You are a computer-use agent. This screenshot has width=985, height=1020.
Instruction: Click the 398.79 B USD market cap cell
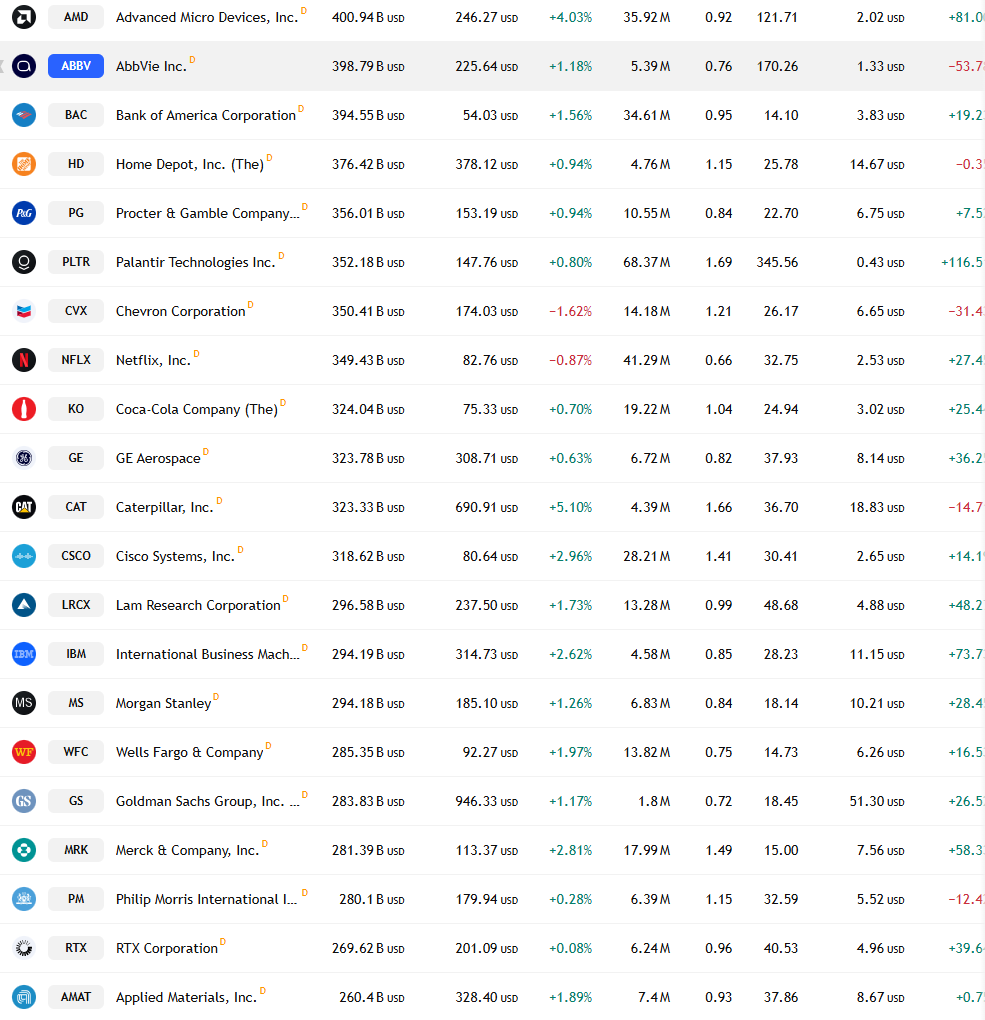[x=368, y=66]
